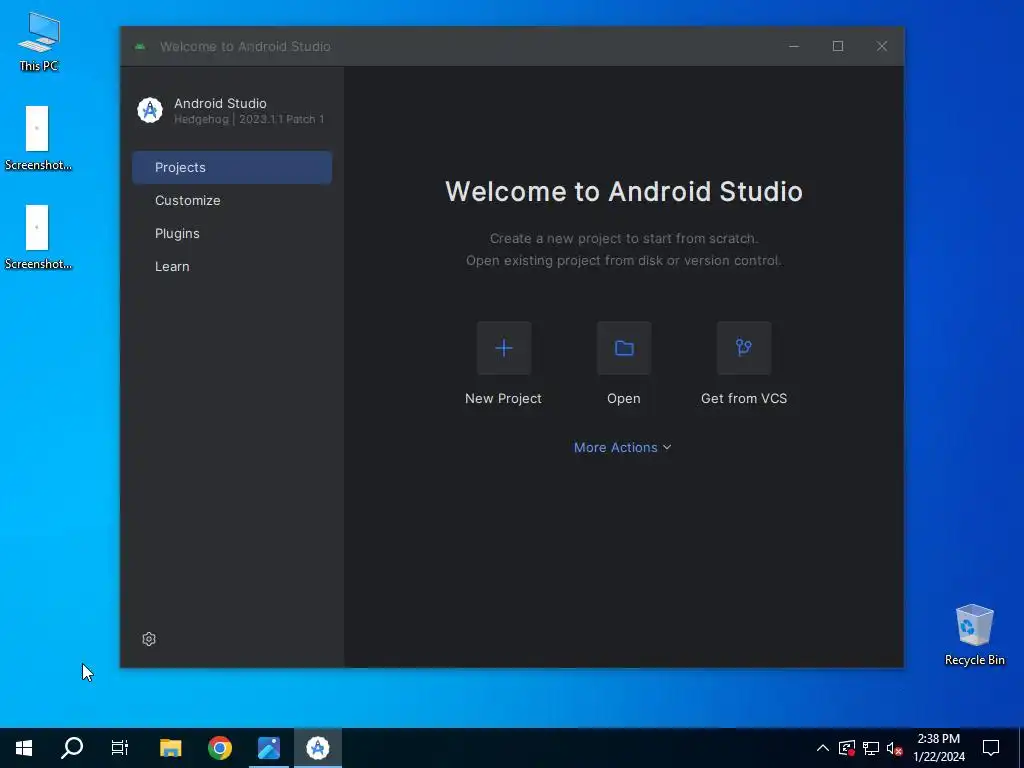Click the Get from VCS branch icon

[x=744, y=348]
